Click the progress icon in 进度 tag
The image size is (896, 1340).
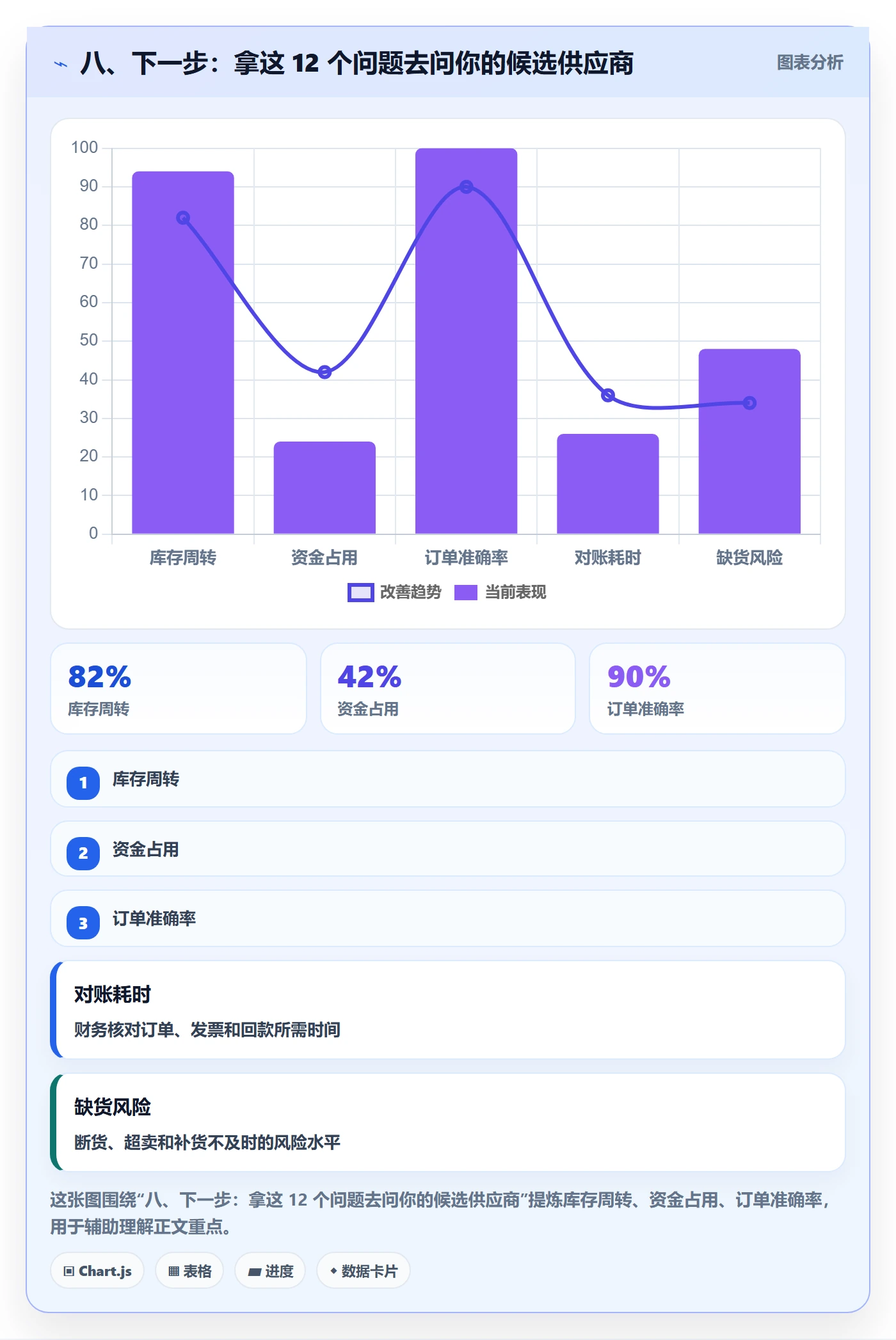point(255,1272)
